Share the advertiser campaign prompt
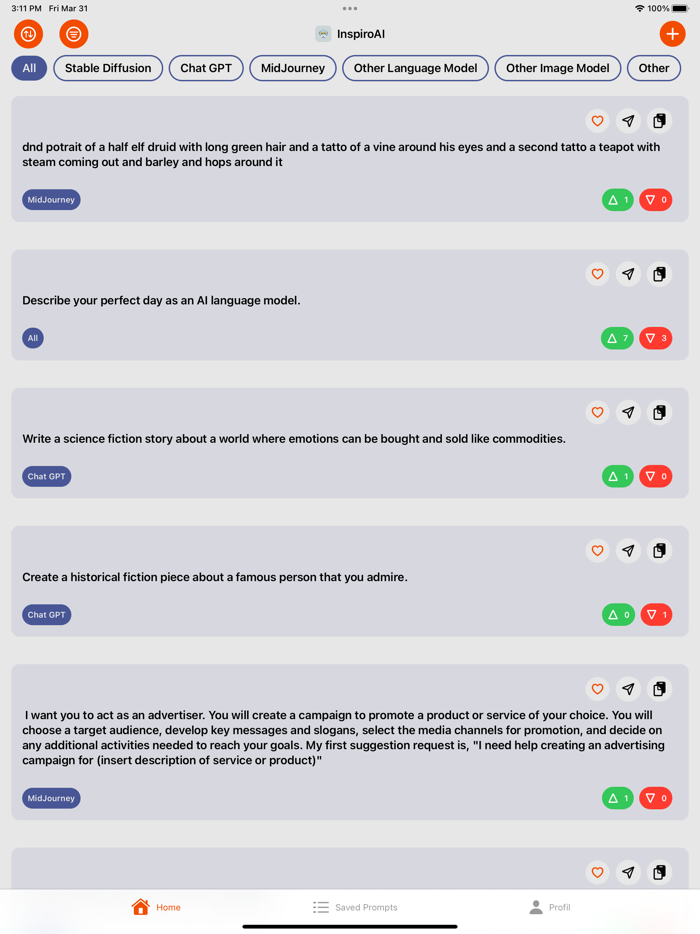Viewport: 700px width, 934px height. click(628, 689)
